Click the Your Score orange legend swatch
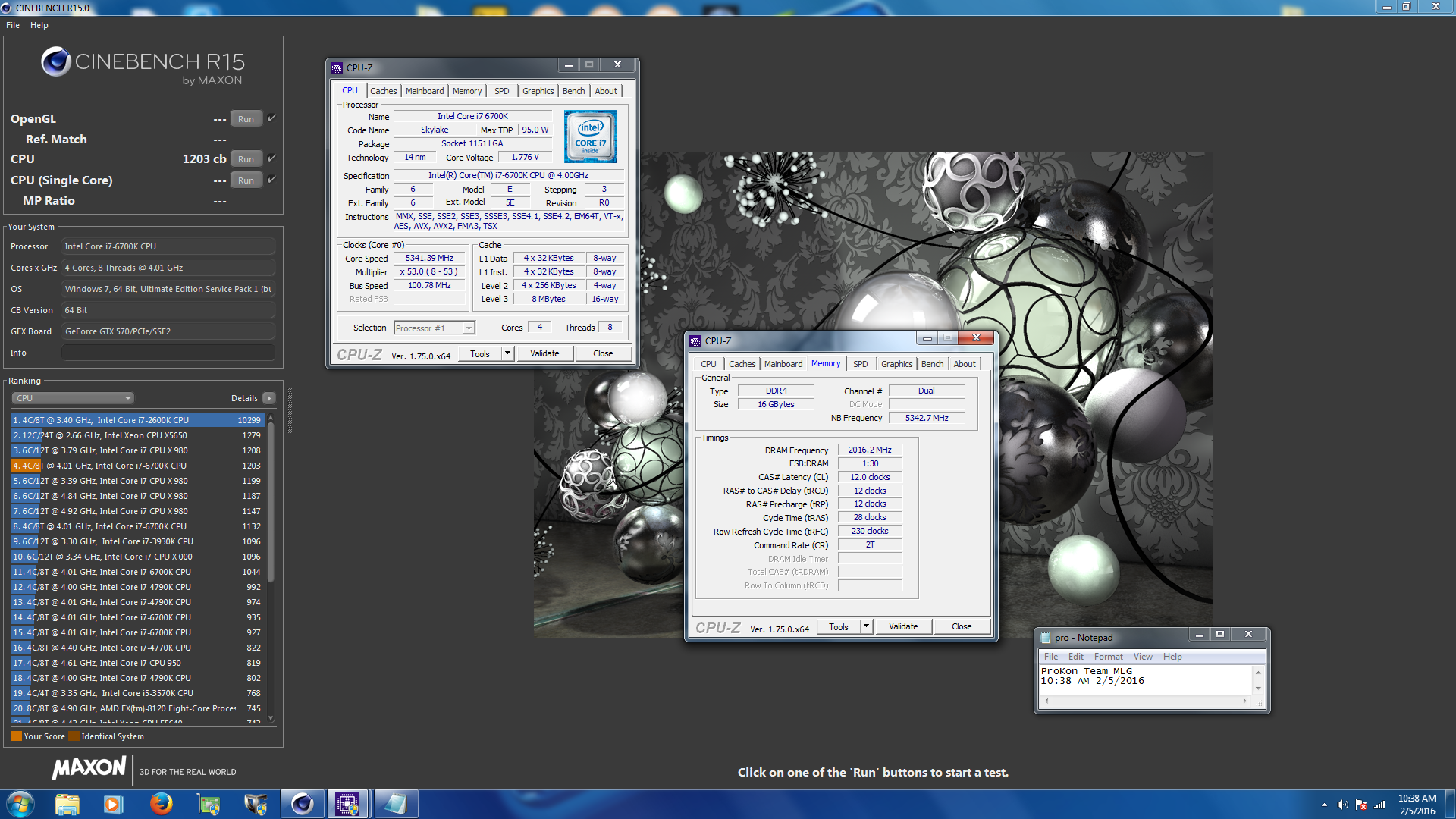This screenshot has width=1456, height=819. tap(16, 736)
